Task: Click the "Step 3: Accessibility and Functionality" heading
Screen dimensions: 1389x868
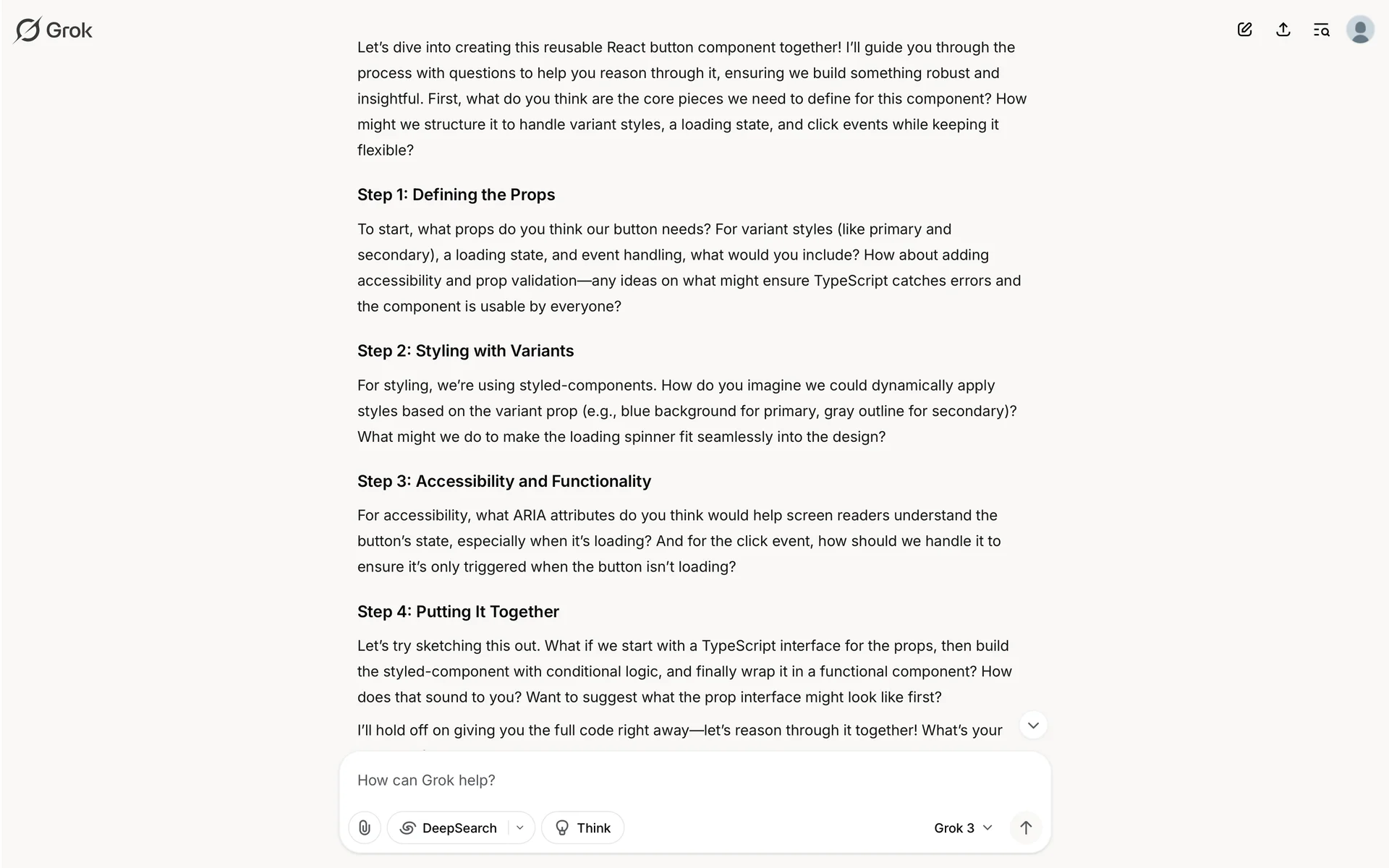Action: pyautogui.click(x=504, y=481)
